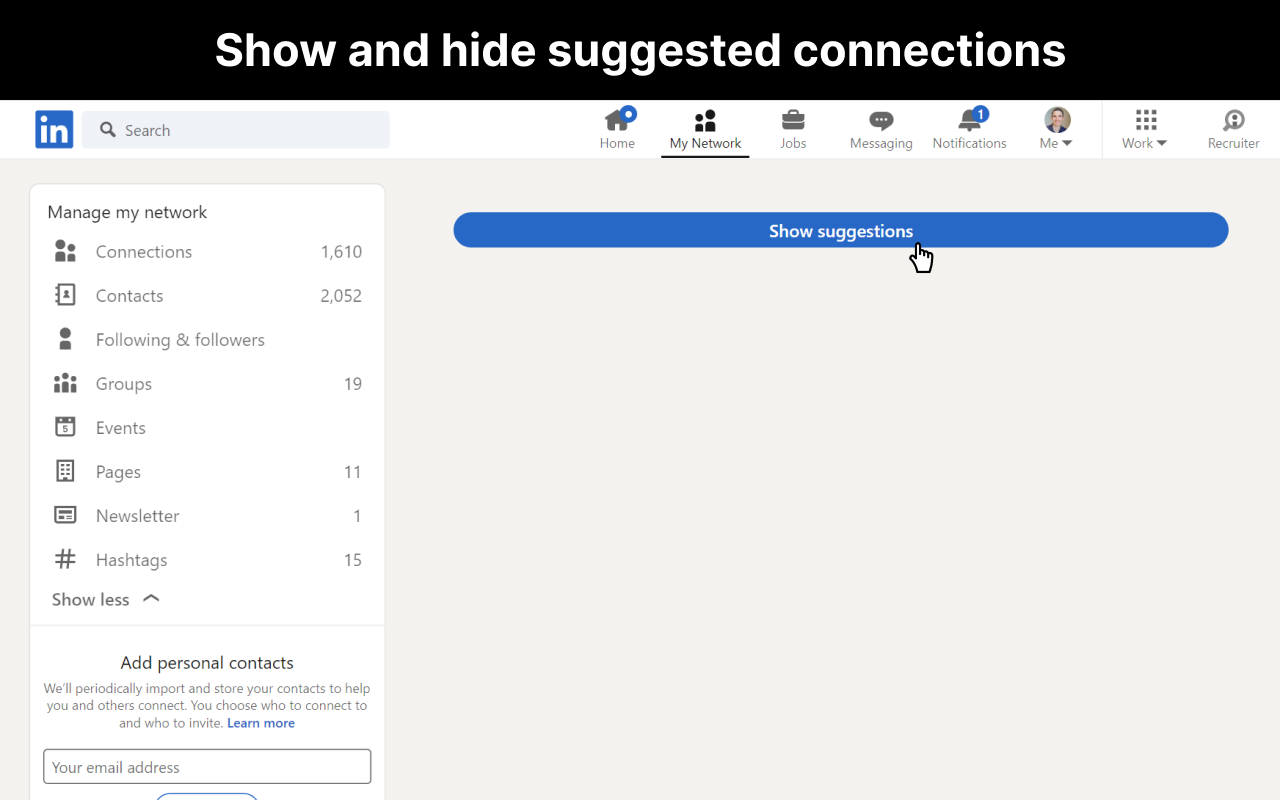Select the My Network tab label
The height and width of the screenshot is (800, 1280).
[705, 143]
